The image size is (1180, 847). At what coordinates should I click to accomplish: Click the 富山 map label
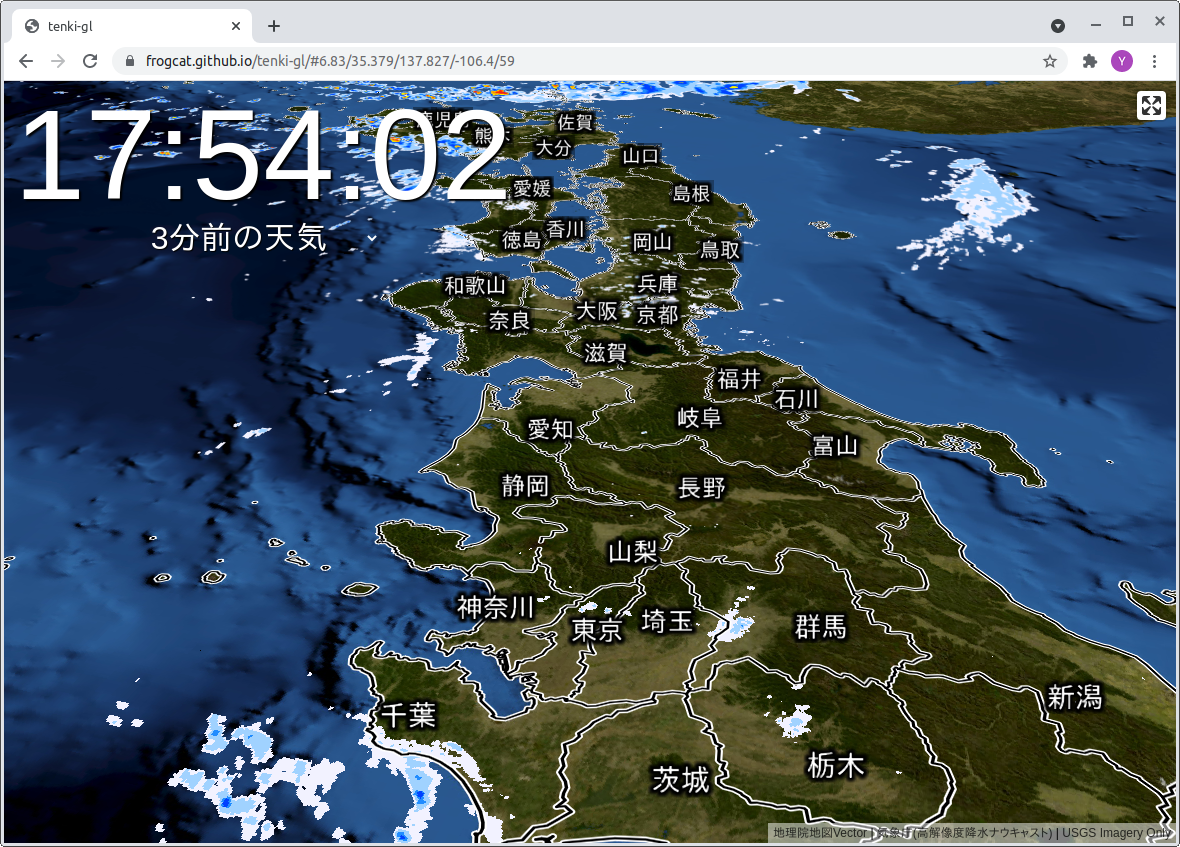click(835, 445)
